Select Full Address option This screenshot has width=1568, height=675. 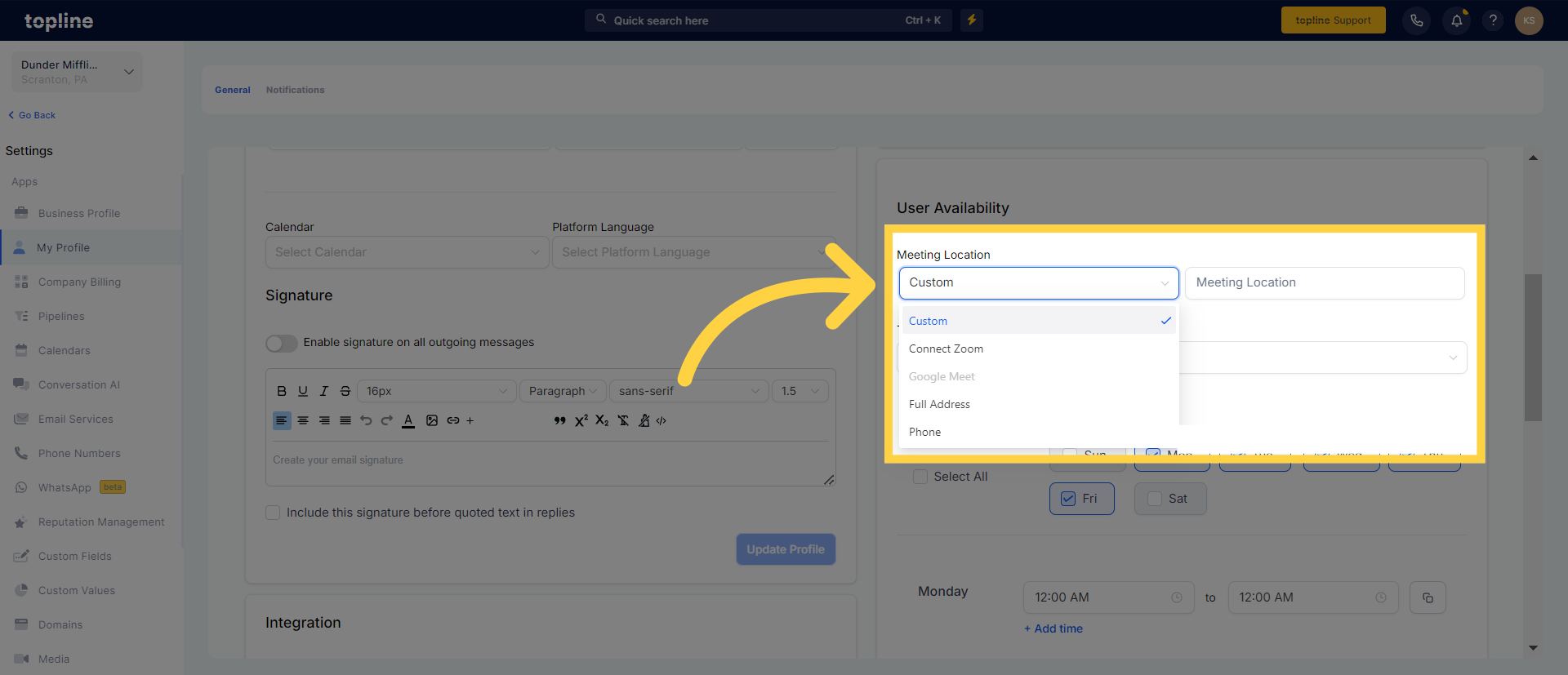coord(1039,404)
